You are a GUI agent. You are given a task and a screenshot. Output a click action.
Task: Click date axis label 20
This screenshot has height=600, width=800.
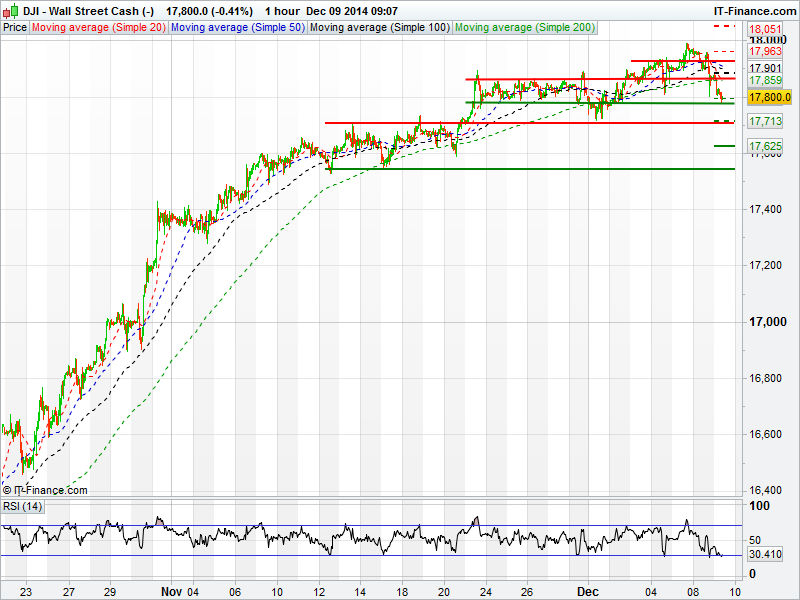(443, 592)
